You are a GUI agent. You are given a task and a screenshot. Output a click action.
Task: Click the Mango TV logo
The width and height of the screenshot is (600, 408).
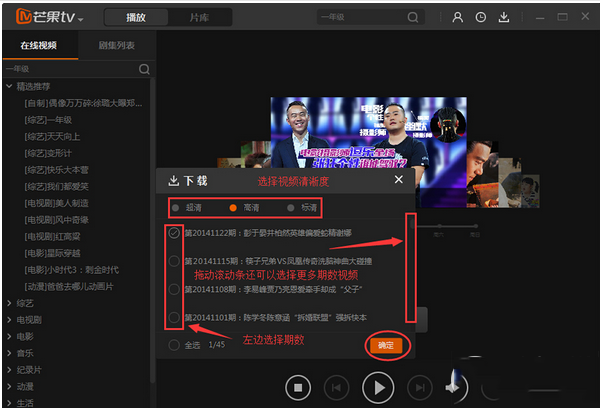(46, 17)
